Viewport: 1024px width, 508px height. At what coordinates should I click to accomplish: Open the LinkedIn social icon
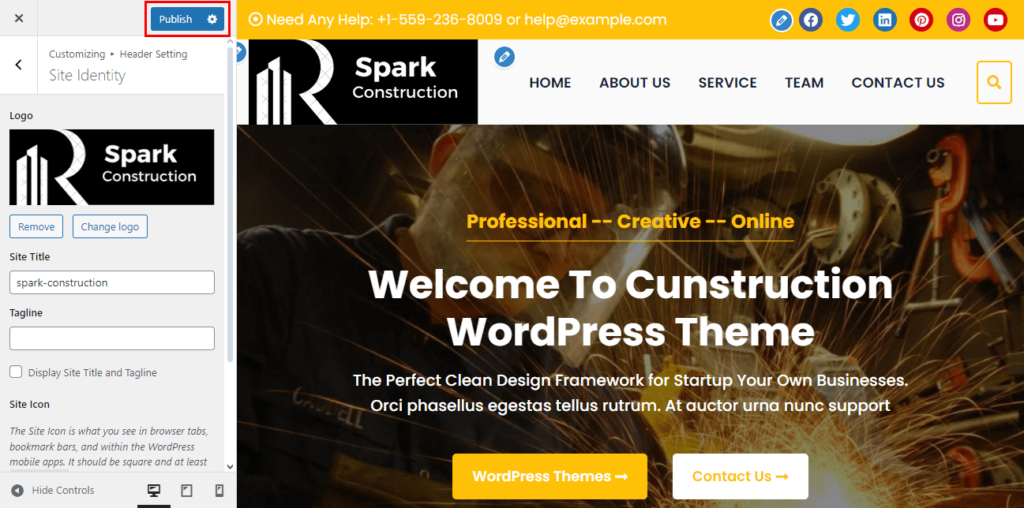885,20
